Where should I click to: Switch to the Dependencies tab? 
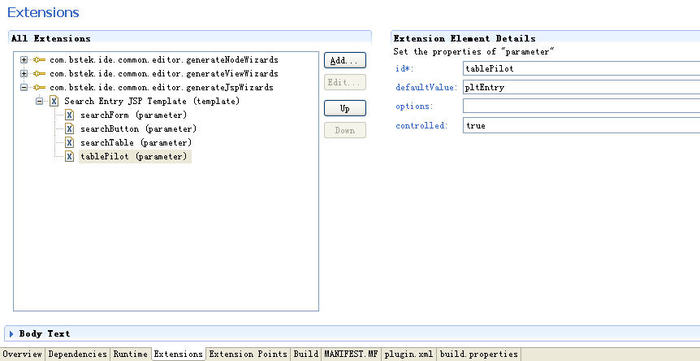pyautogui.click(x=77, y=354)
